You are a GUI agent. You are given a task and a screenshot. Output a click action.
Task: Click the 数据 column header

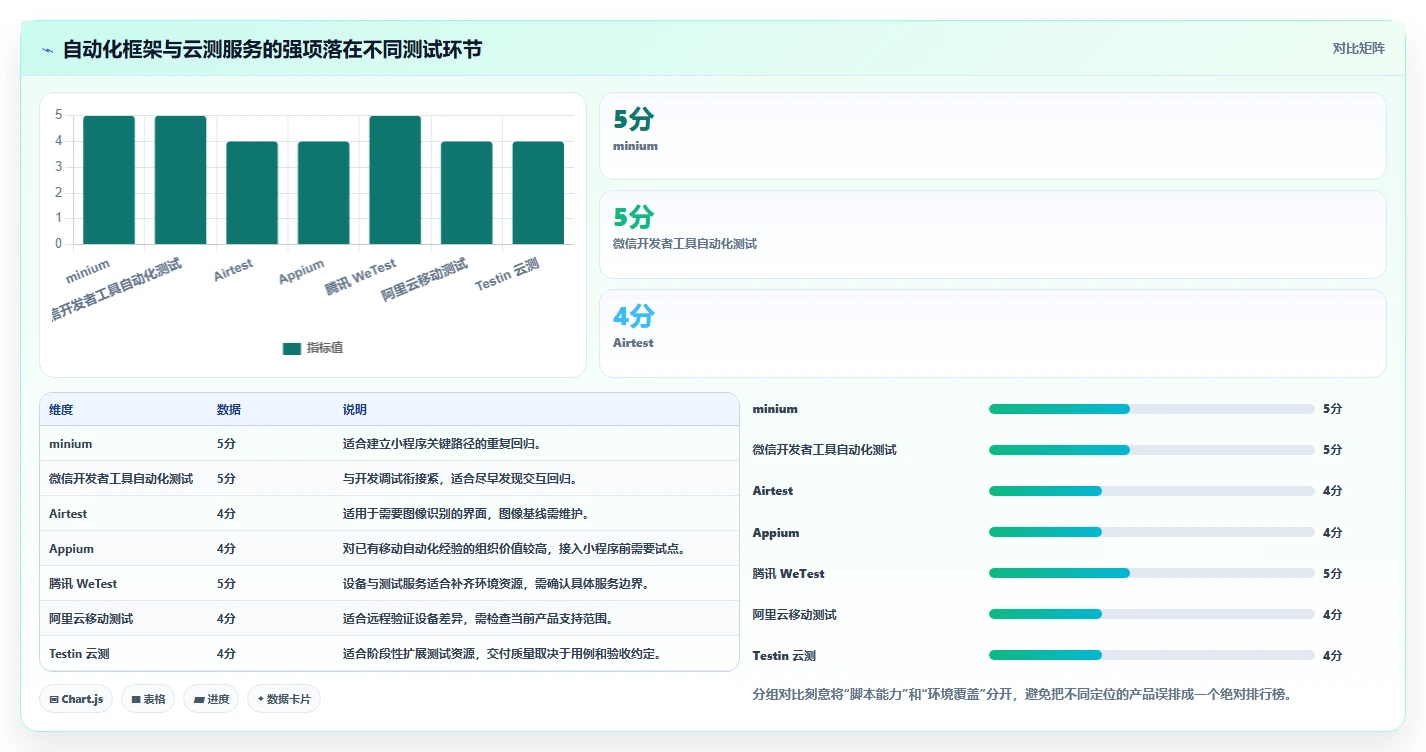click(229, 410)
